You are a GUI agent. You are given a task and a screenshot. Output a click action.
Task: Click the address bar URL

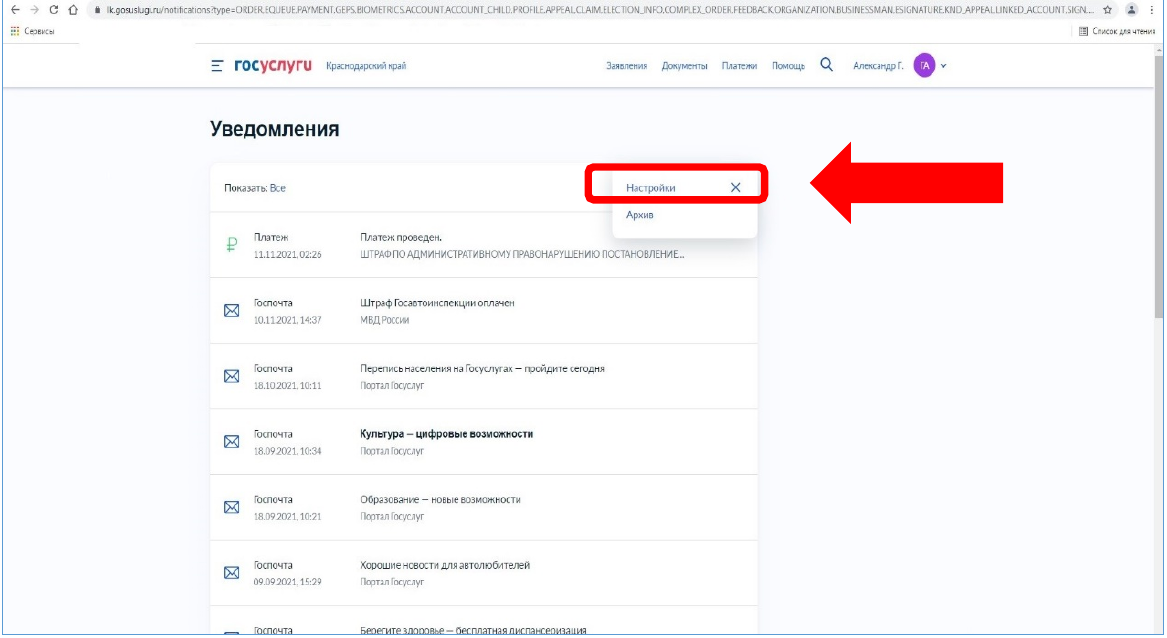pos(599,10)
